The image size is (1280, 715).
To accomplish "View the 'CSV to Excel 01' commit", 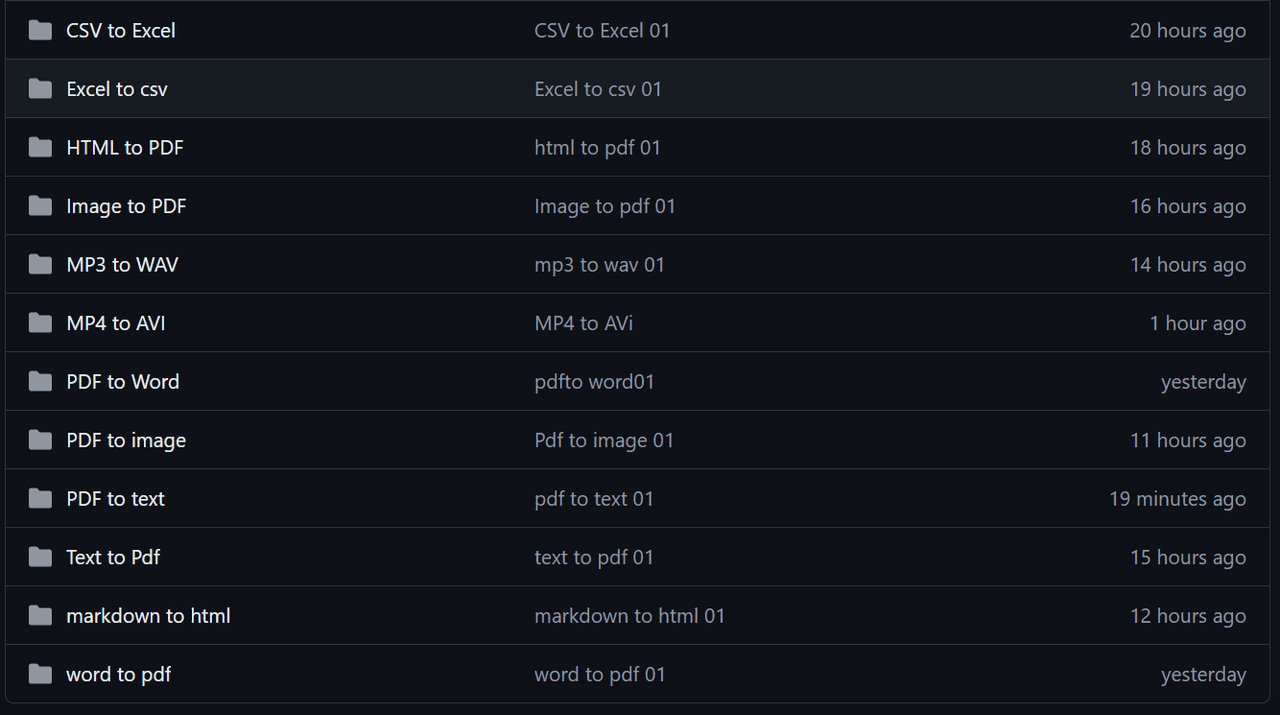I will pyautogui.click(x=602, y=30).
